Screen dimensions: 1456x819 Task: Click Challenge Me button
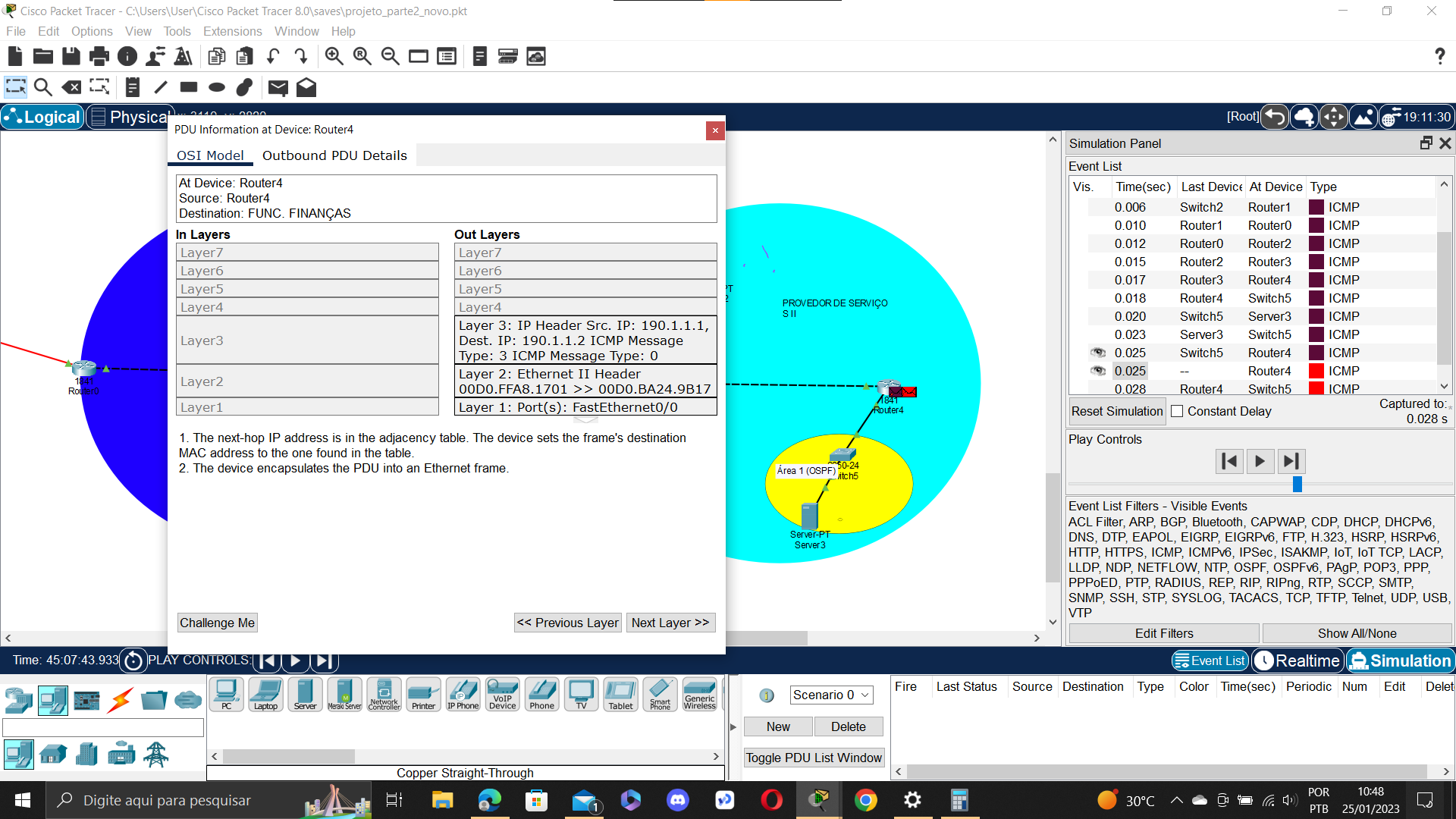pos(218,622)
